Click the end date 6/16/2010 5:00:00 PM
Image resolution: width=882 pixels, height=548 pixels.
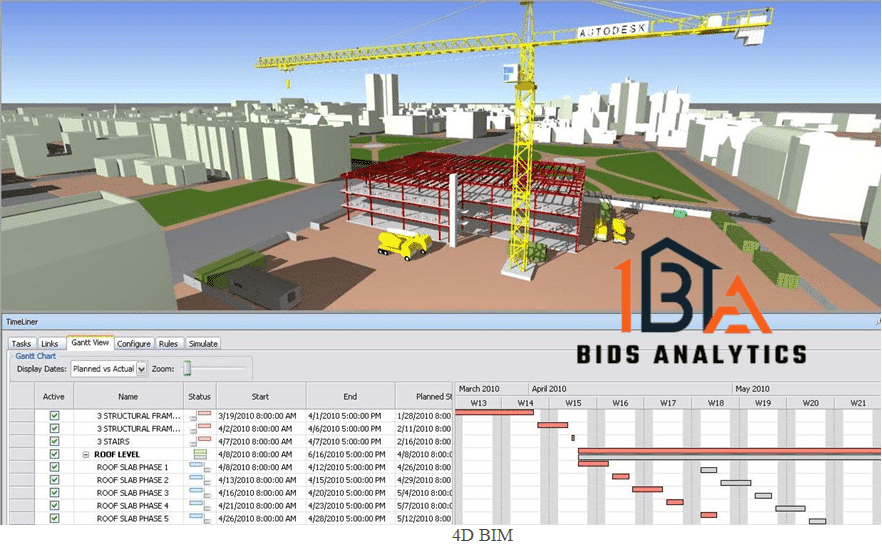coord(346,454)
